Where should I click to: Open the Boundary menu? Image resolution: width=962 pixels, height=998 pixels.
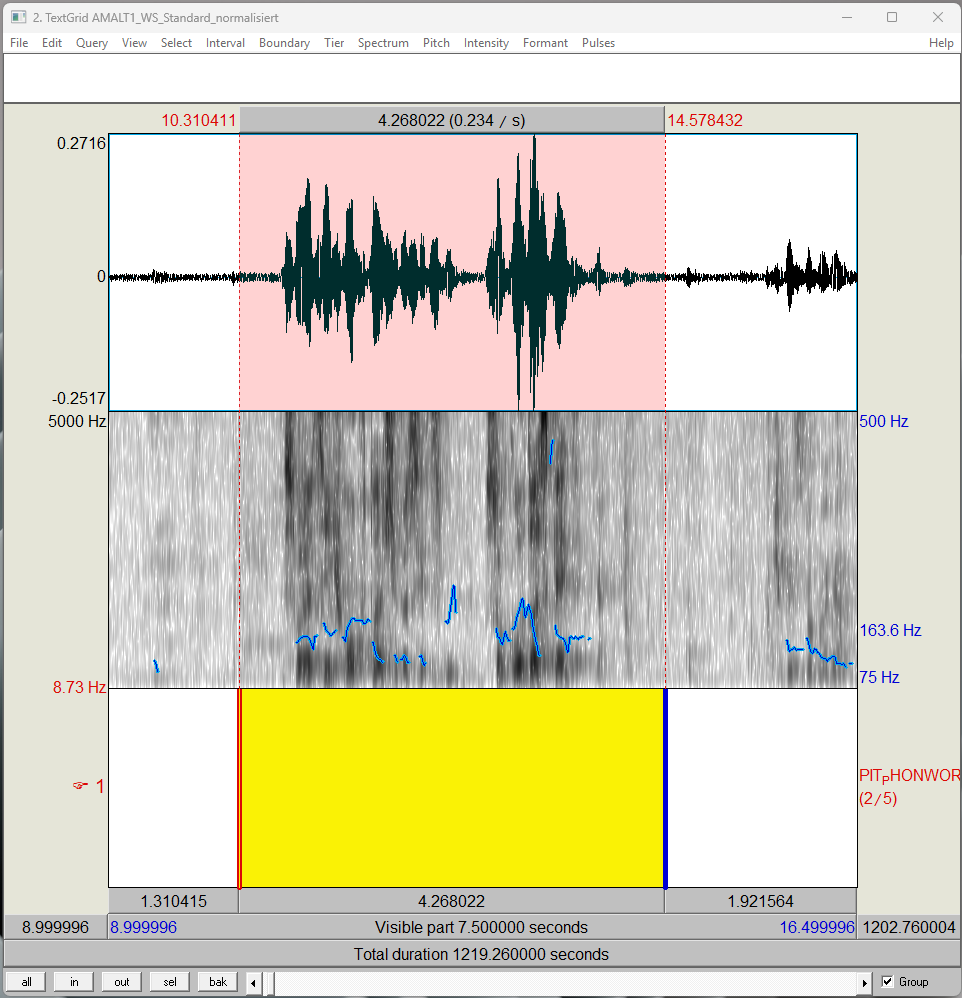coord(284,43)
